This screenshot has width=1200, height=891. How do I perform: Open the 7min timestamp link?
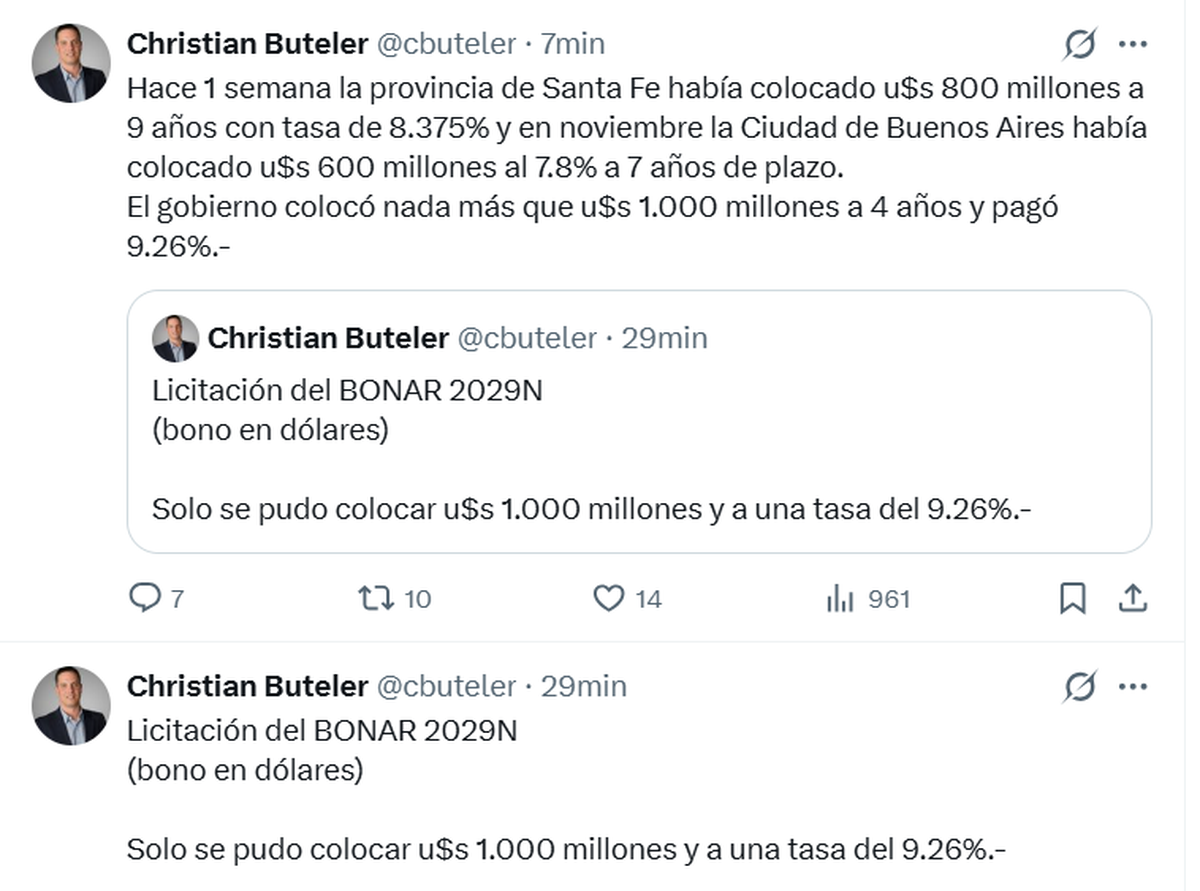pyautogui.click(x=573, y=44)
